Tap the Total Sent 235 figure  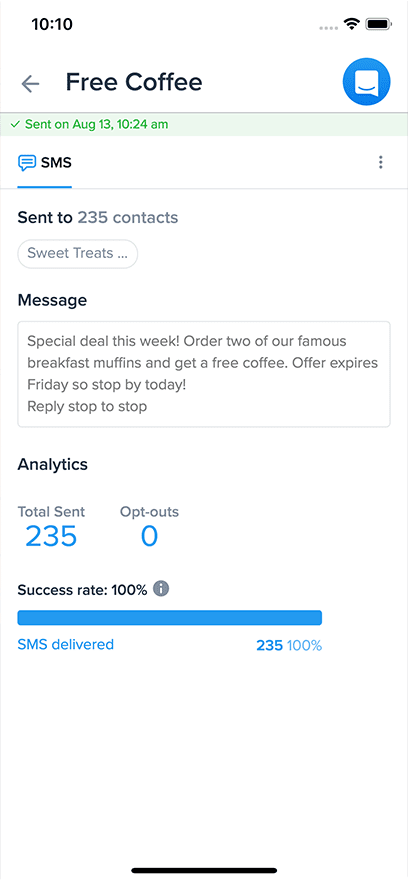click(51, 536)
